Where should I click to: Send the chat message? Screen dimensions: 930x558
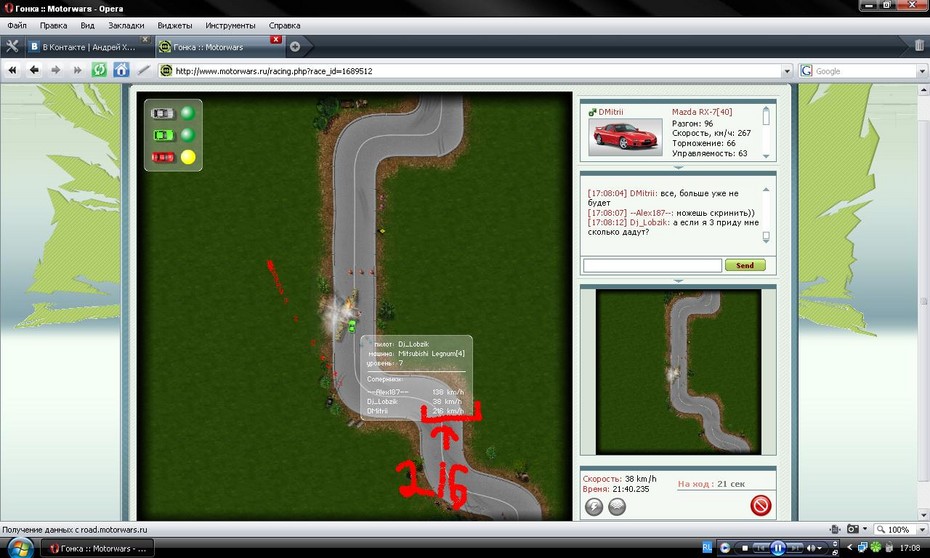(745, 265)
